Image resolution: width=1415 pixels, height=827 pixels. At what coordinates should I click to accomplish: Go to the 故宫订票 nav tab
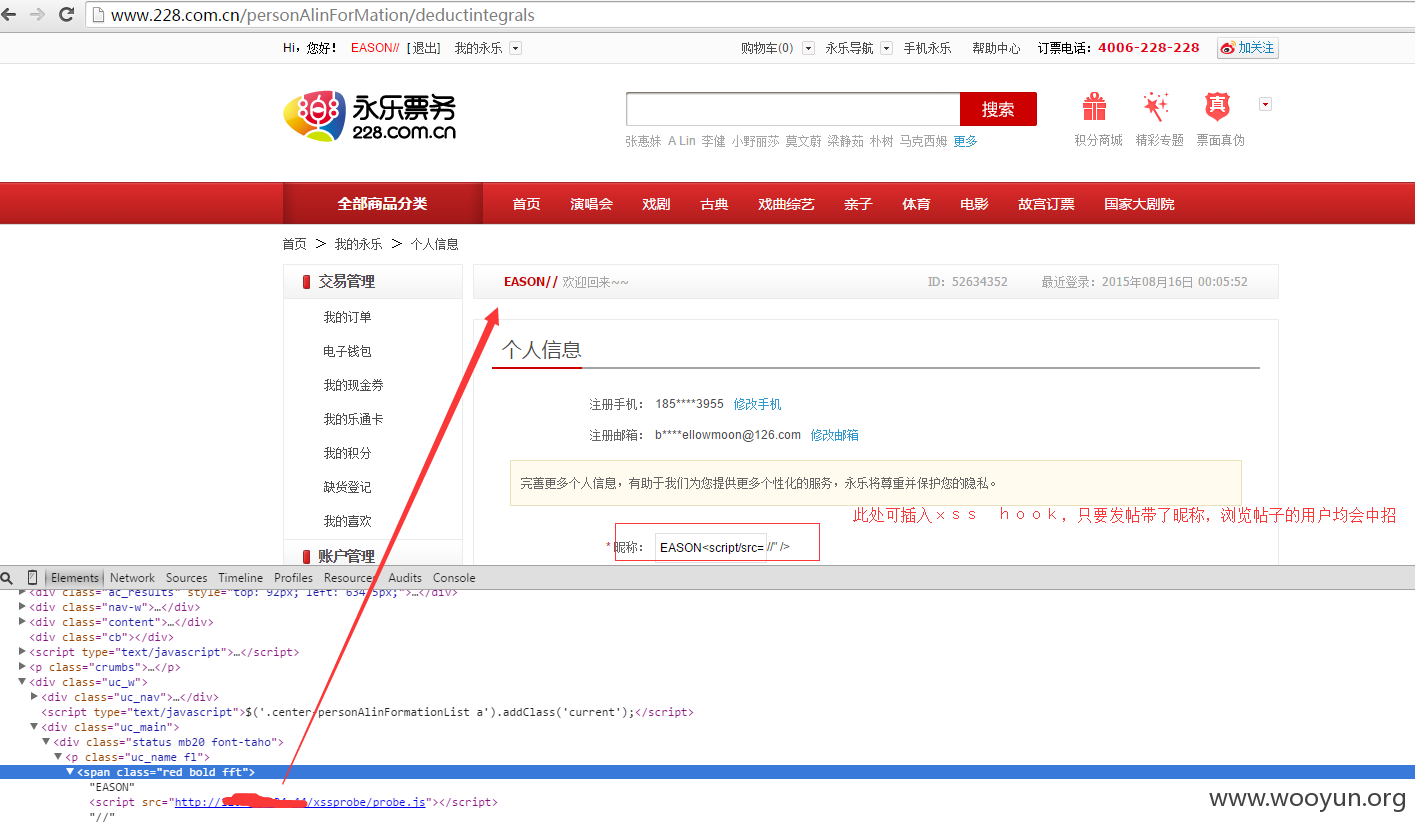pos(1046,204)
